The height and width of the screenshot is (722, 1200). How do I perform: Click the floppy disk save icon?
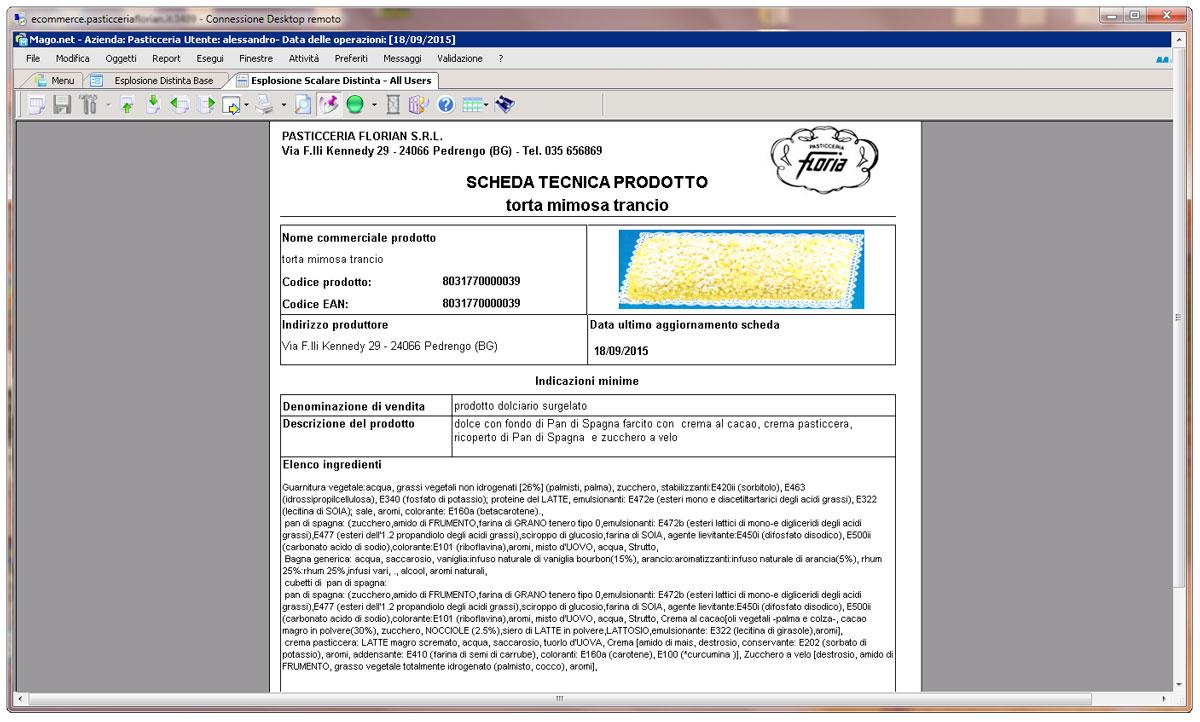62,104
